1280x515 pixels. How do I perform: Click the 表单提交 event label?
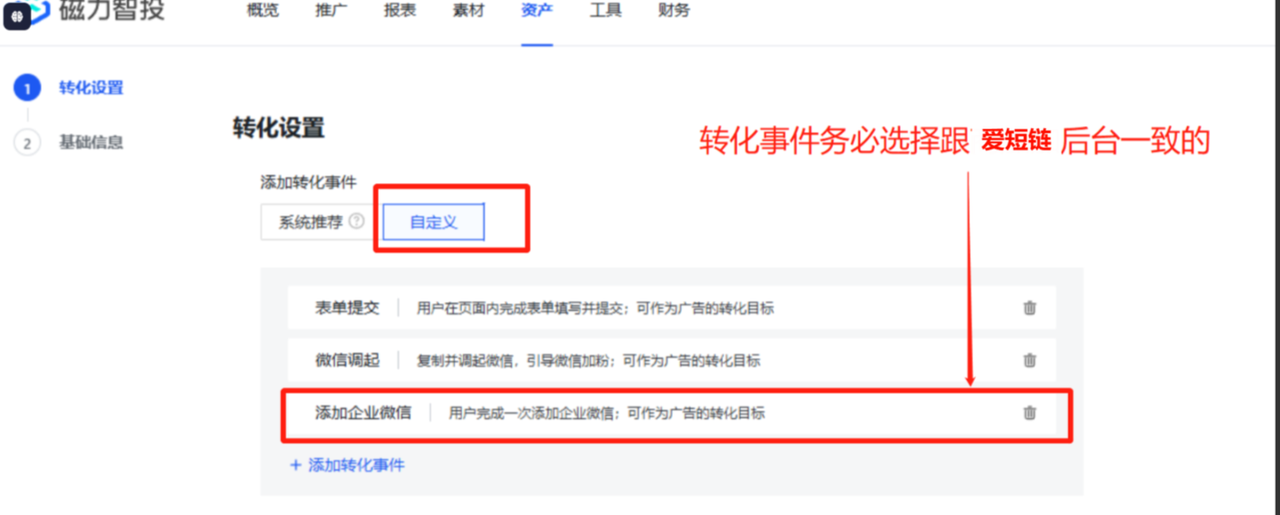pos(347,308)
